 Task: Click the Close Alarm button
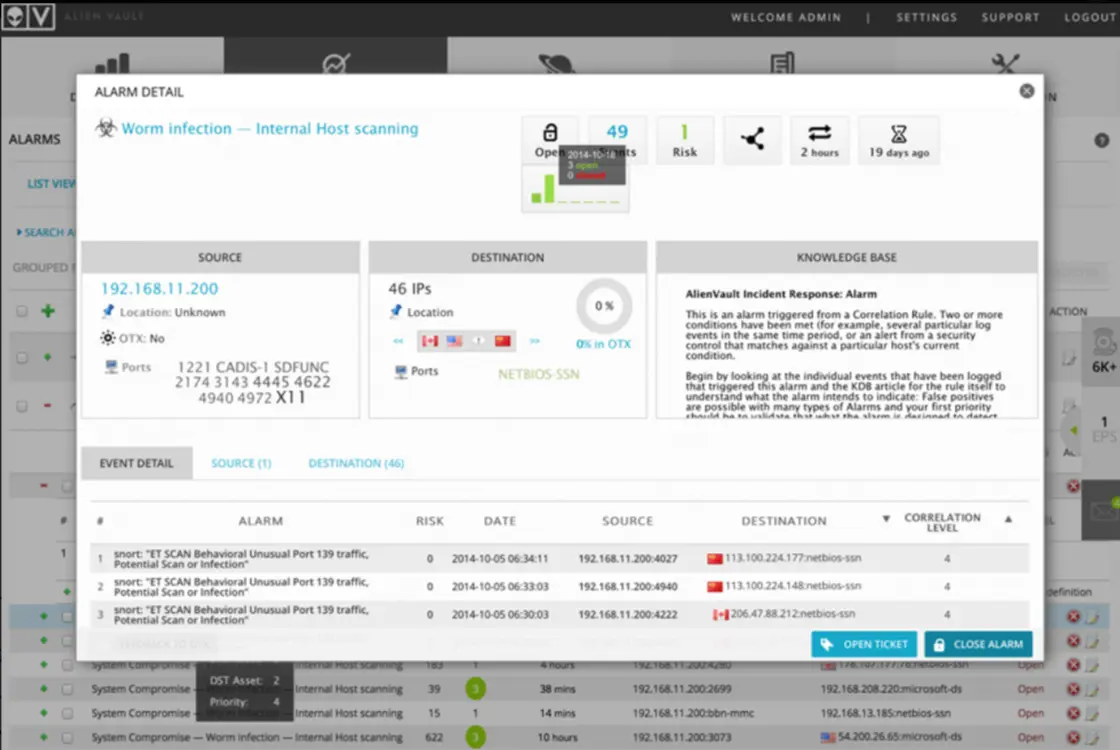[x=978, y=644]
